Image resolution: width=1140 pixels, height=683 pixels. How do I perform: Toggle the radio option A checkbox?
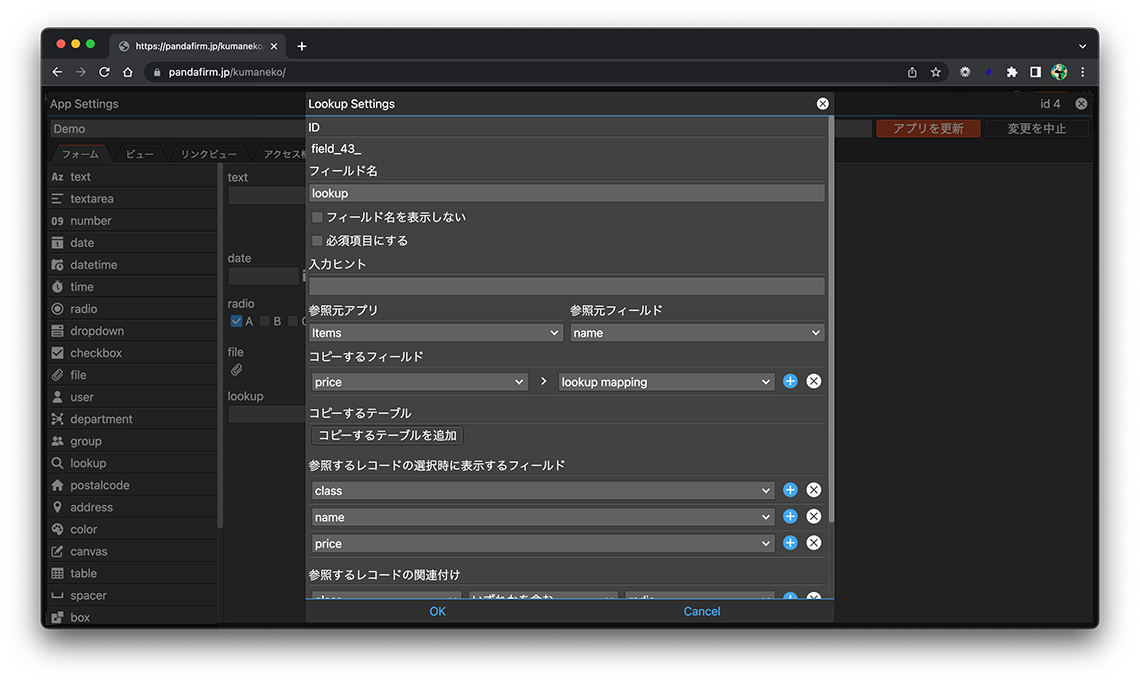point(236,321)
